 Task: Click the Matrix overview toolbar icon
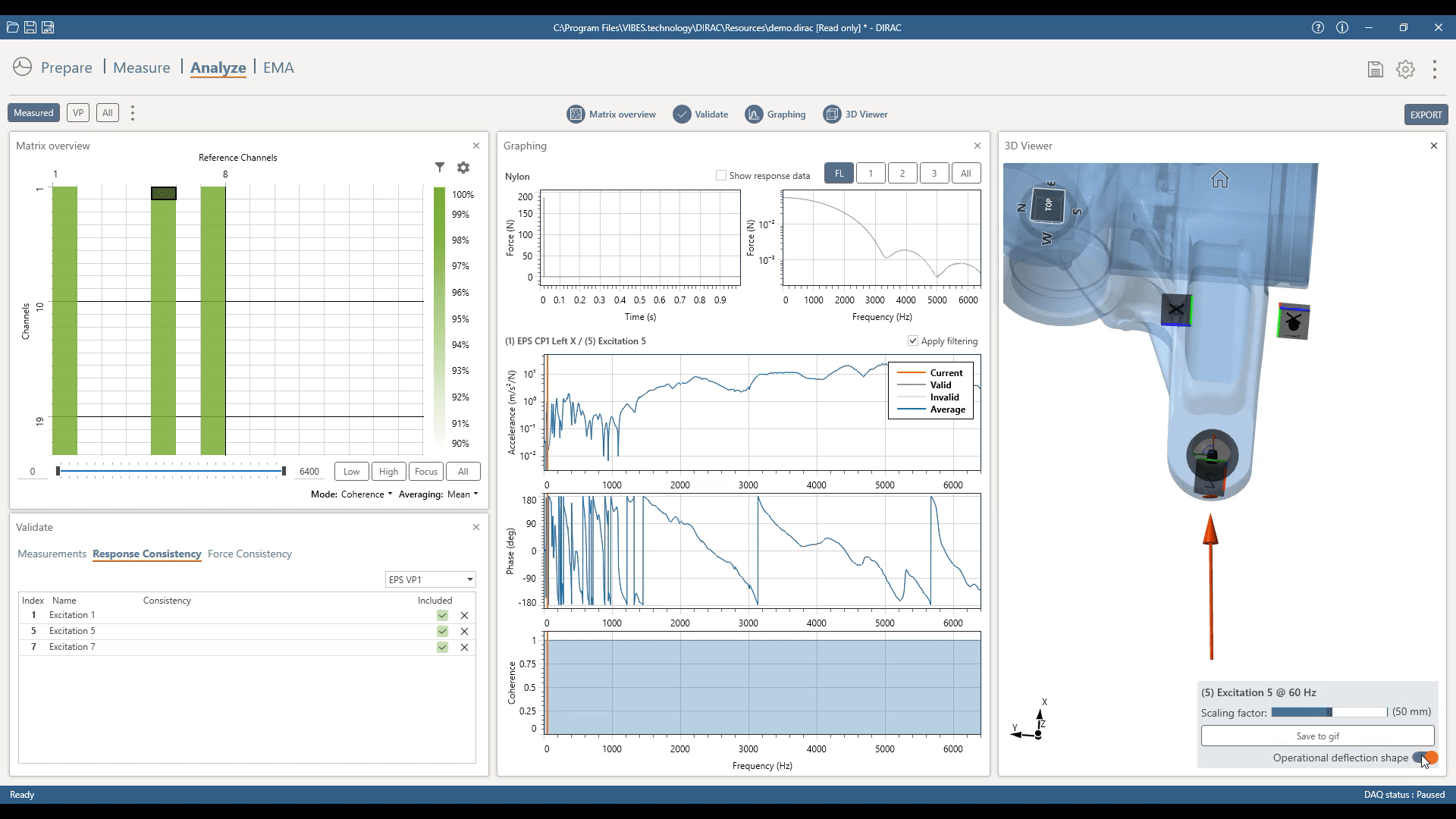click(576, 115)
